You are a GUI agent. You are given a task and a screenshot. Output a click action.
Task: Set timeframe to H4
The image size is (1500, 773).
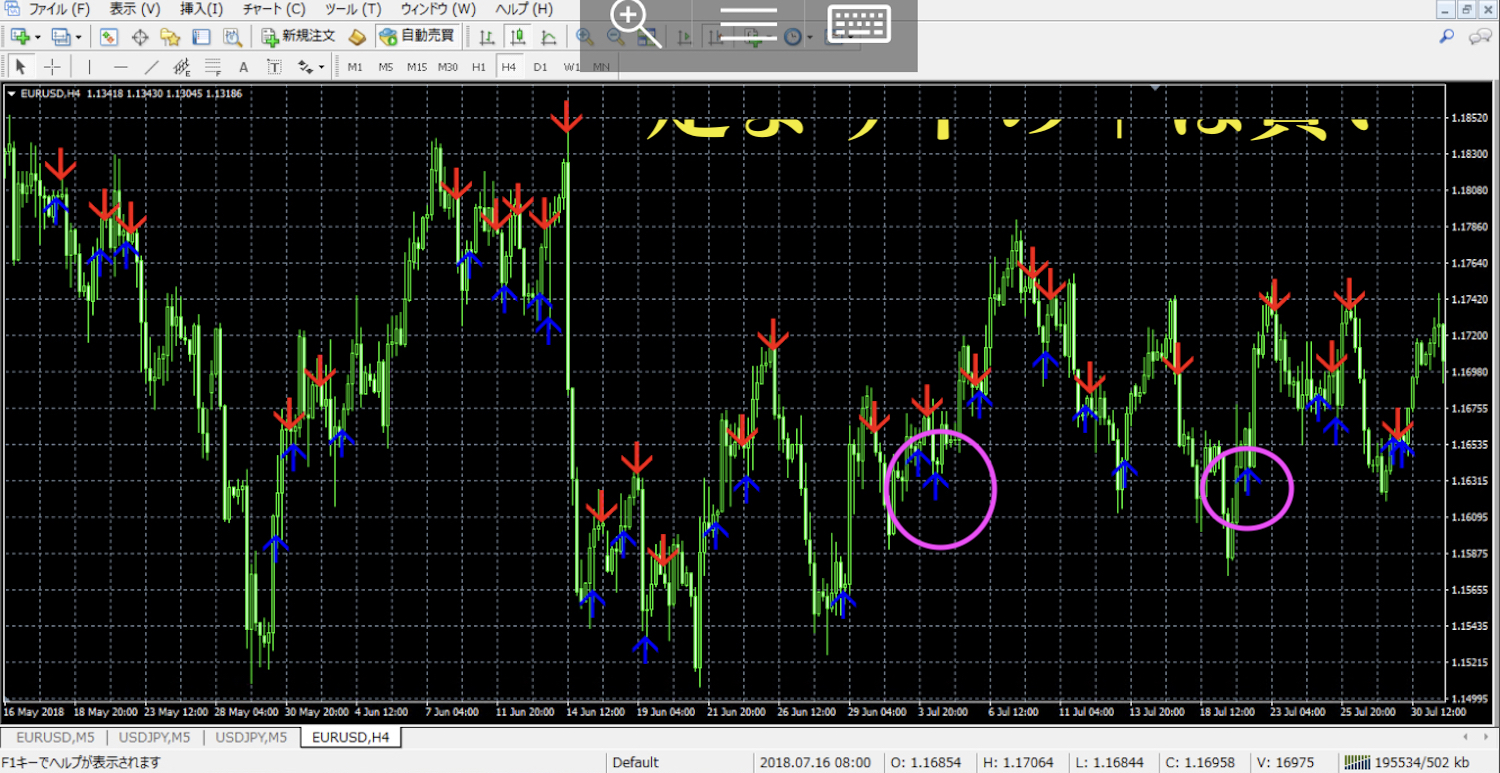click(x=509, y=67)
